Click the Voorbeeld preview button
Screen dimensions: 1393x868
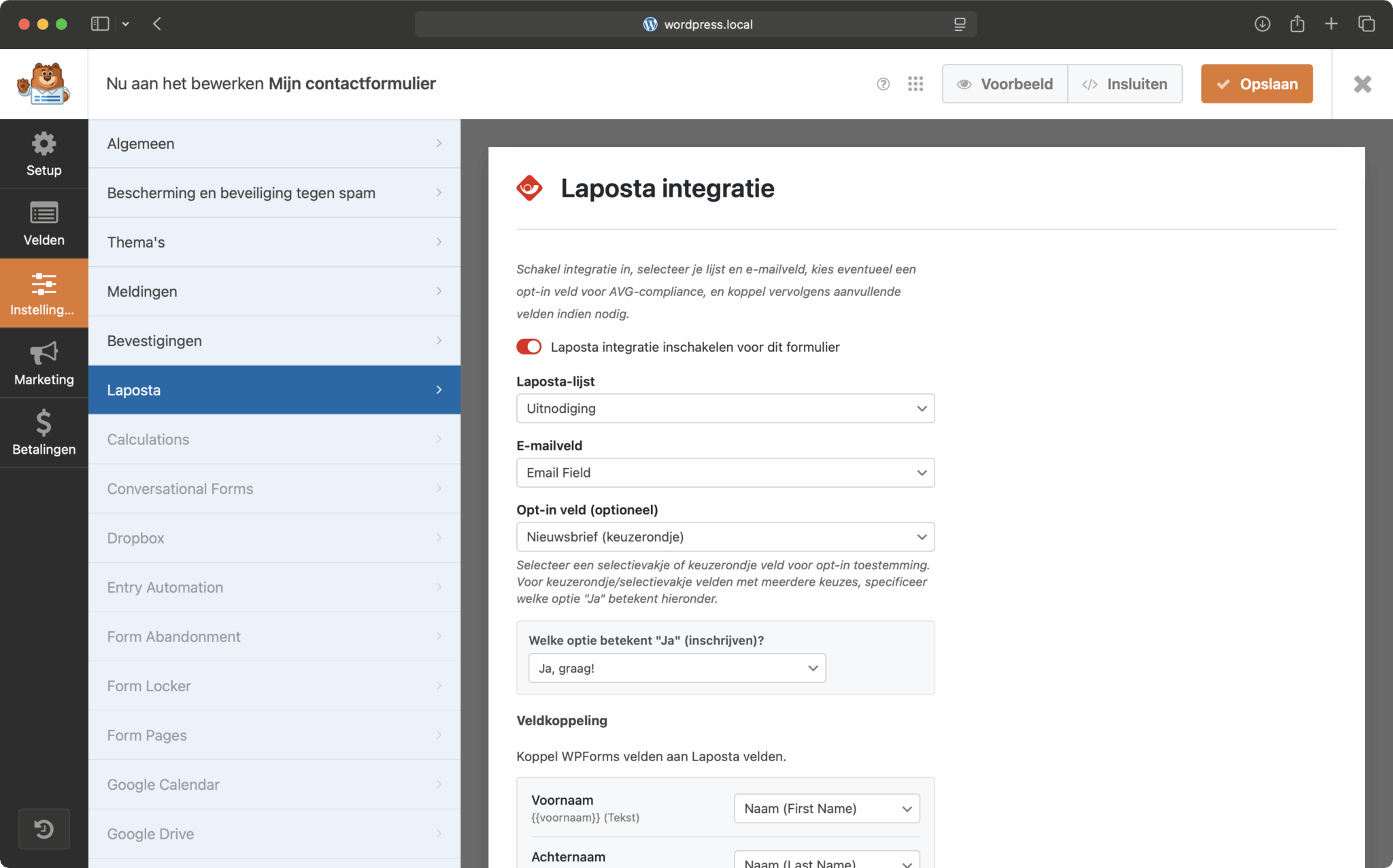point(1005,84)
